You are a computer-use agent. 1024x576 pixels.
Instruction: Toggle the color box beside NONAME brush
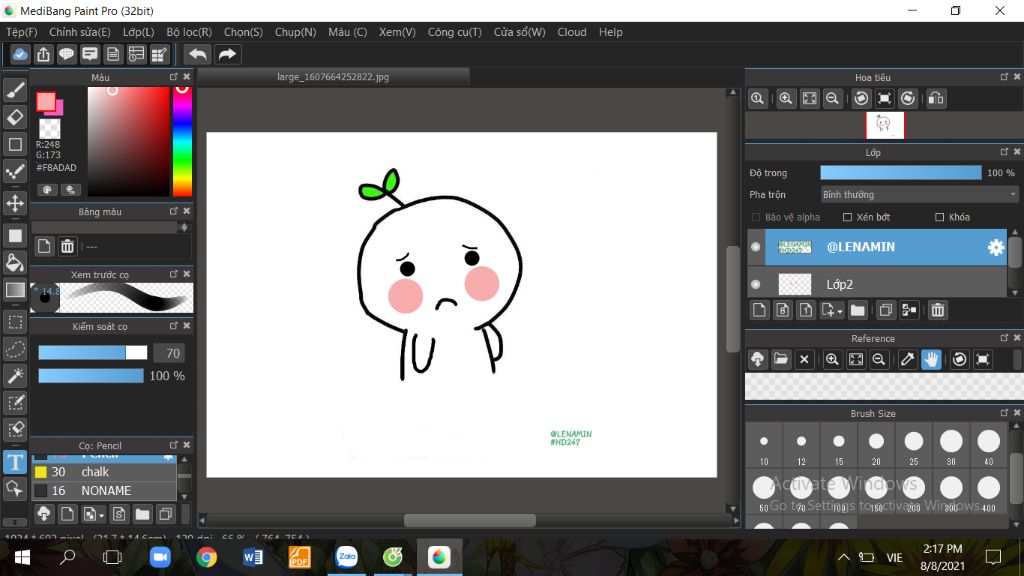pyautogui.click(x=40, y=490)
